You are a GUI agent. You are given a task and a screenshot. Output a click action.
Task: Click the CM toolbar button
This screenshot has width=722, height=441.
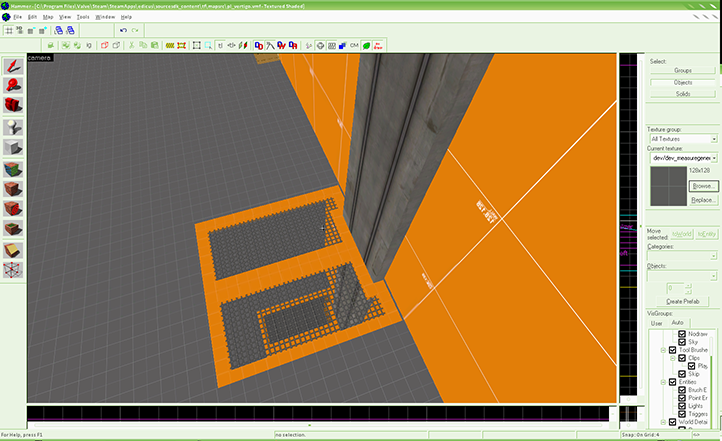click(x=354, y=45)
